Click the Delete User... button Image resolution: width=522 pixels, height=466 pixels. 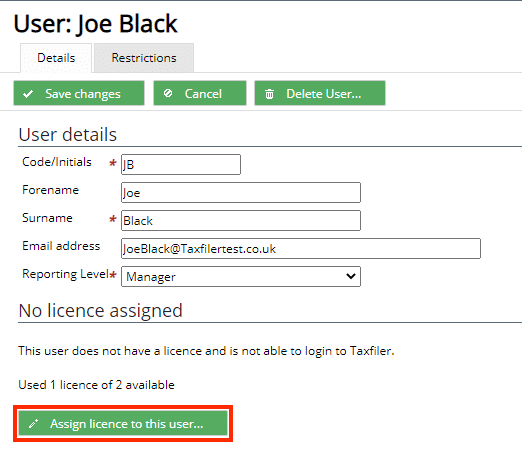[320, 93]
